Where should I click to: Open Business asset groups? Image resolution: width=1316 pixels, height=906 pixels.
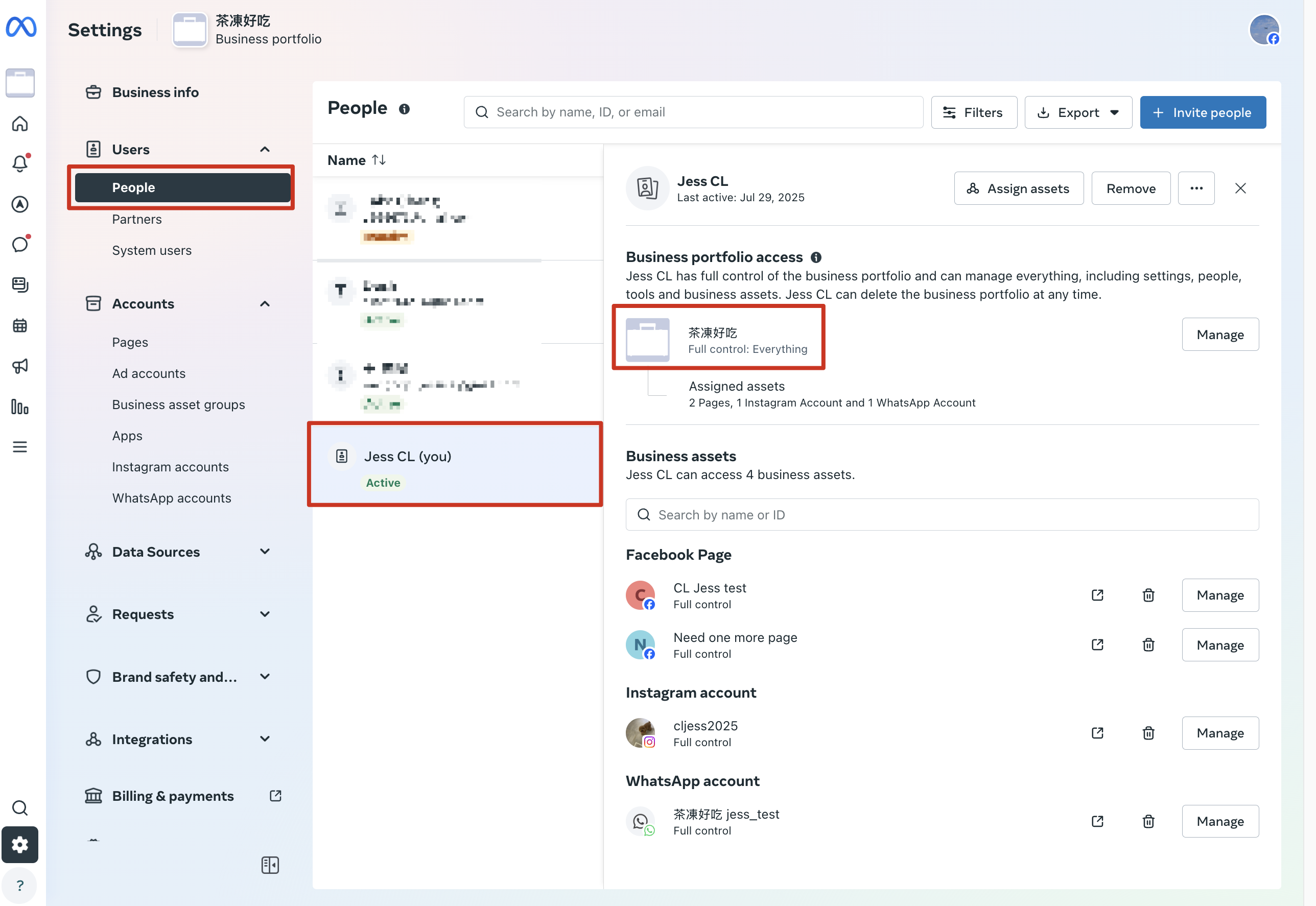point(178,405)
